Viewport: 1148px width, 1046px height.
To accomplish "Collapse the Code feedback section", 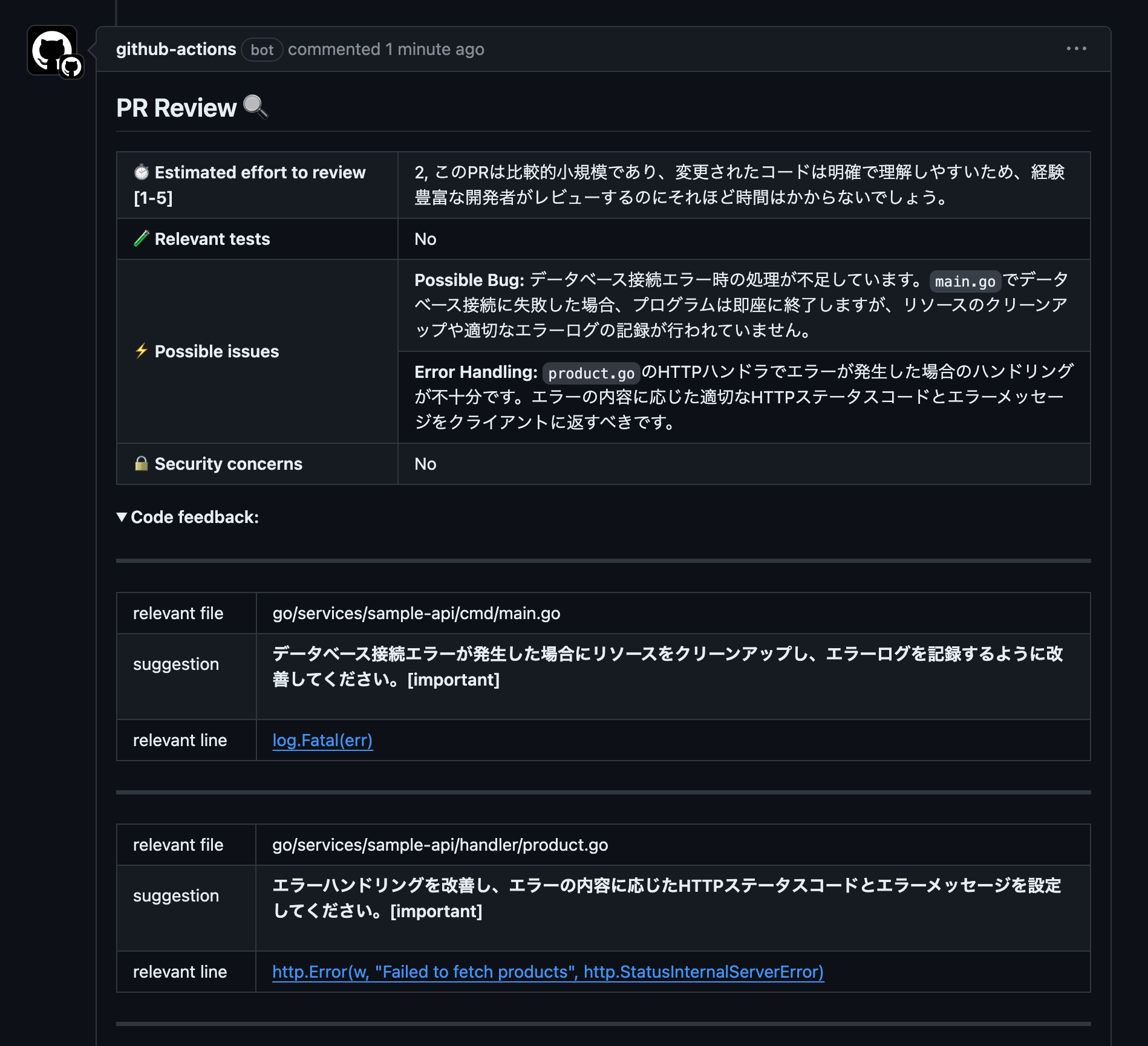I will 188,517.
